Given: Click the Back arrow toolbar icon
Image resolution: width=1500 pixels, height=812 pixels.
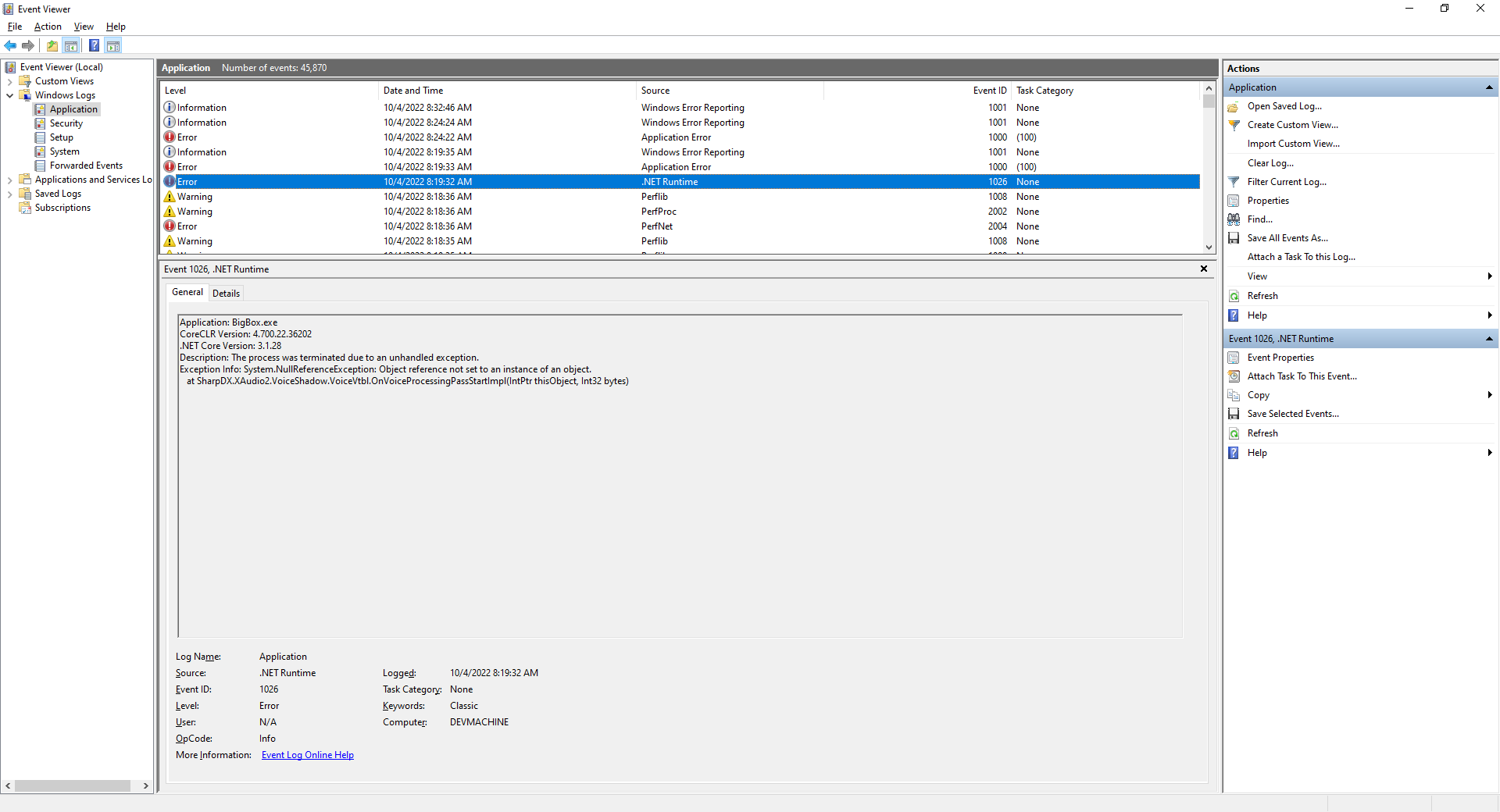Looking at the screenshot, I should [10, 46].
